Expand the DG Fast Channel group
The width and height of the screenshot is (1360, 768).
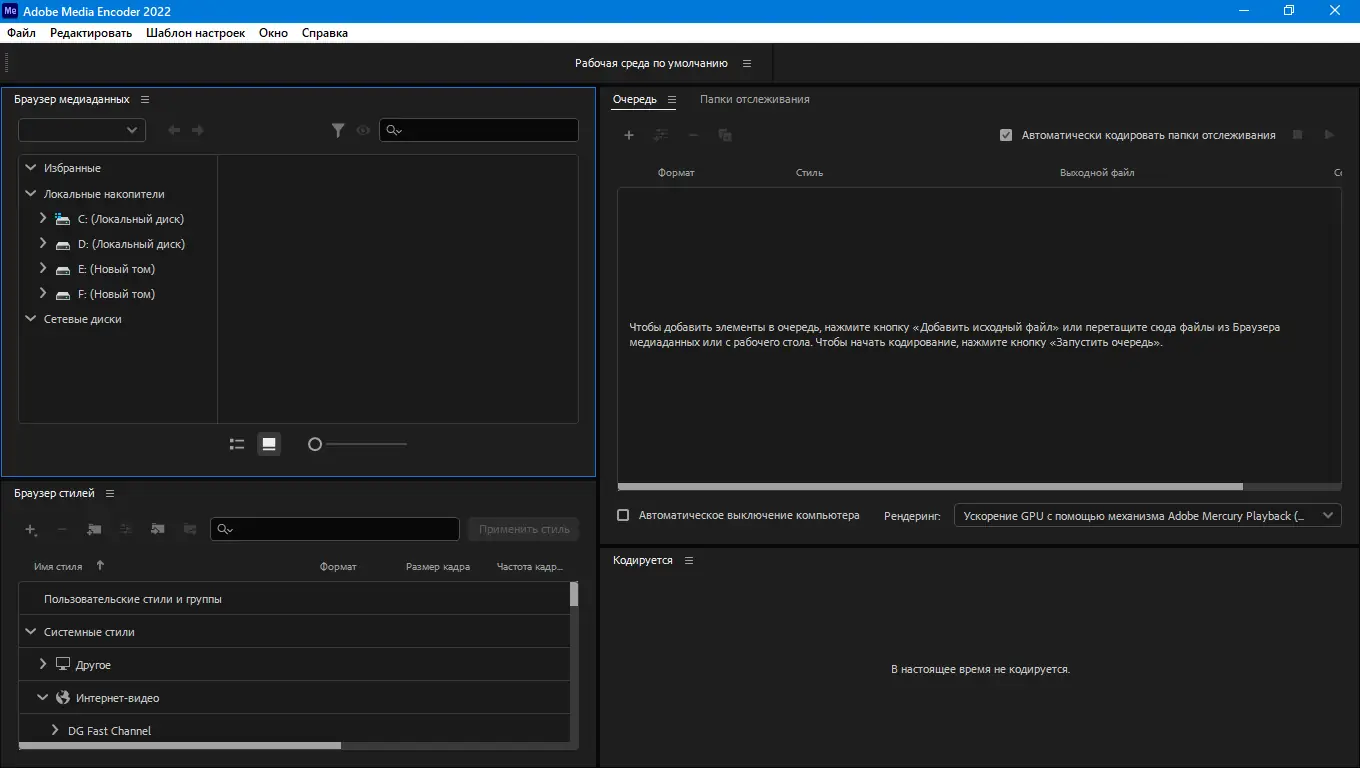coord(55,730)
